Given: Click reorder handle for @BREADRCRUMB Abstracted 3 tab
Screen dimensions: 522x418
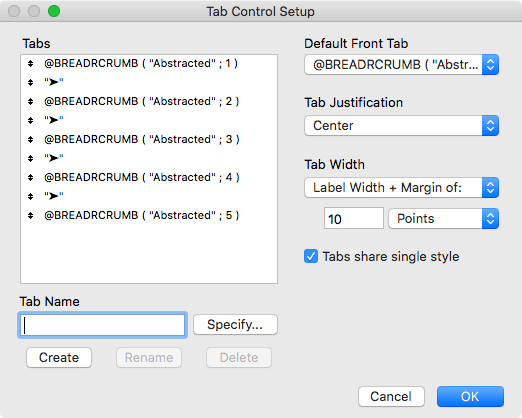Looking at the screenshot, I should pos(30,139).
